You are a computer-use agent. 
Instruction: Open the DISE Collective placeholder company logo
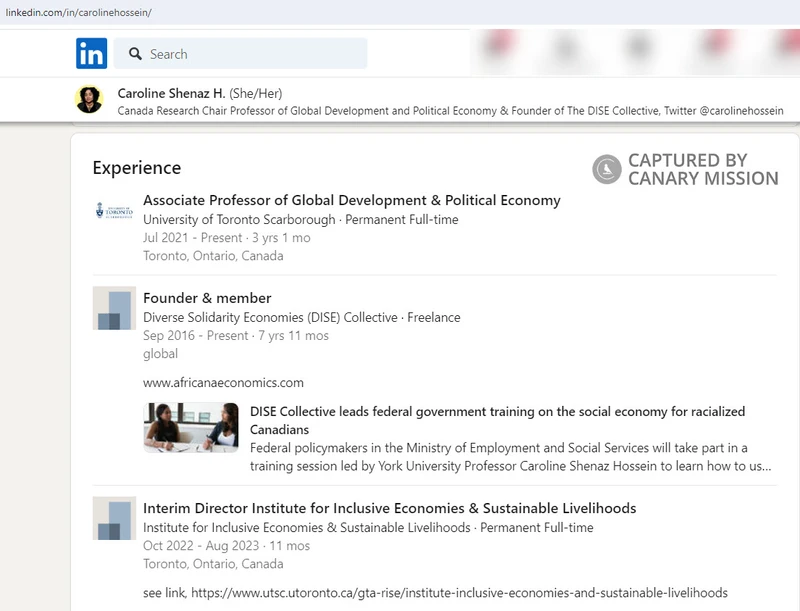coord(114,308)
